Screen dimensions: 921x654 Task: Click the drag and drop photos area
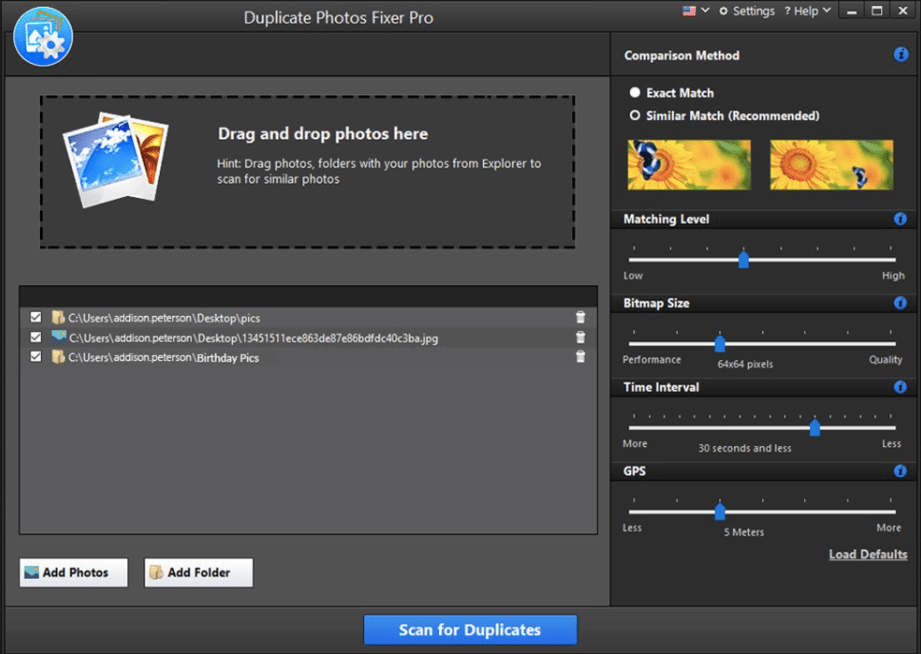307,172
